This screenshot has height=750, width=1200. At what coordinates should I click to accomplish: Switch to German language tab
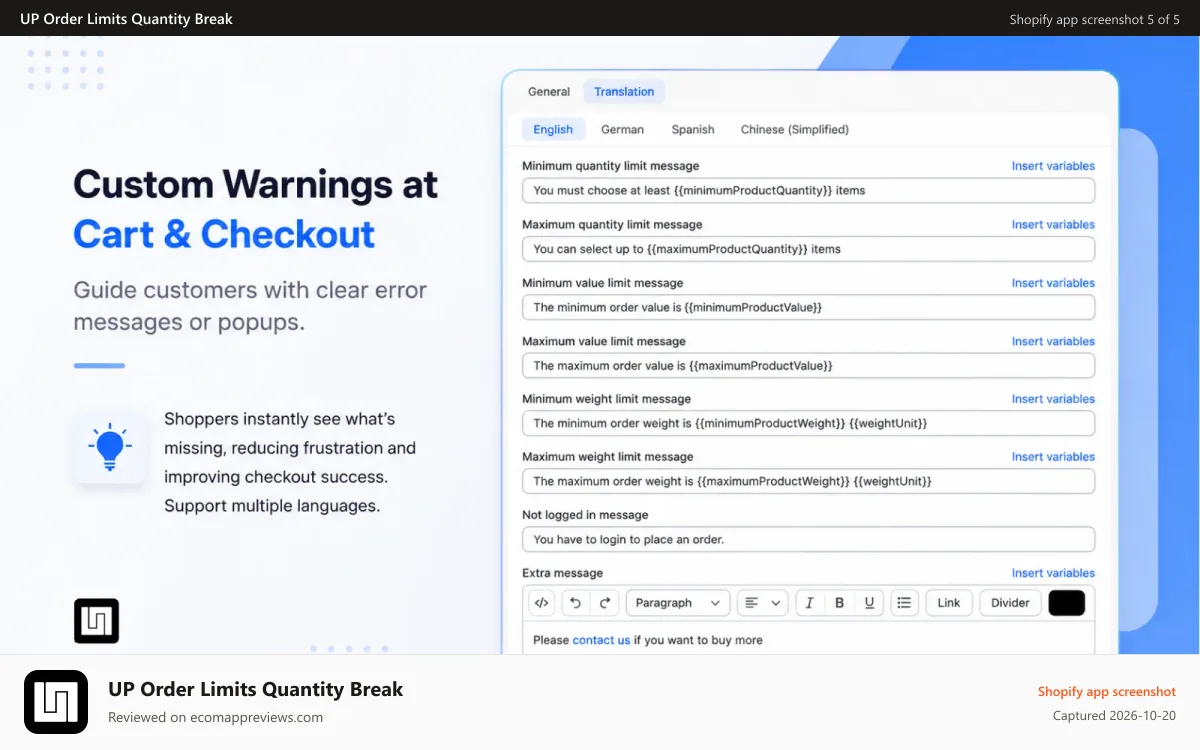click(622, 129)
